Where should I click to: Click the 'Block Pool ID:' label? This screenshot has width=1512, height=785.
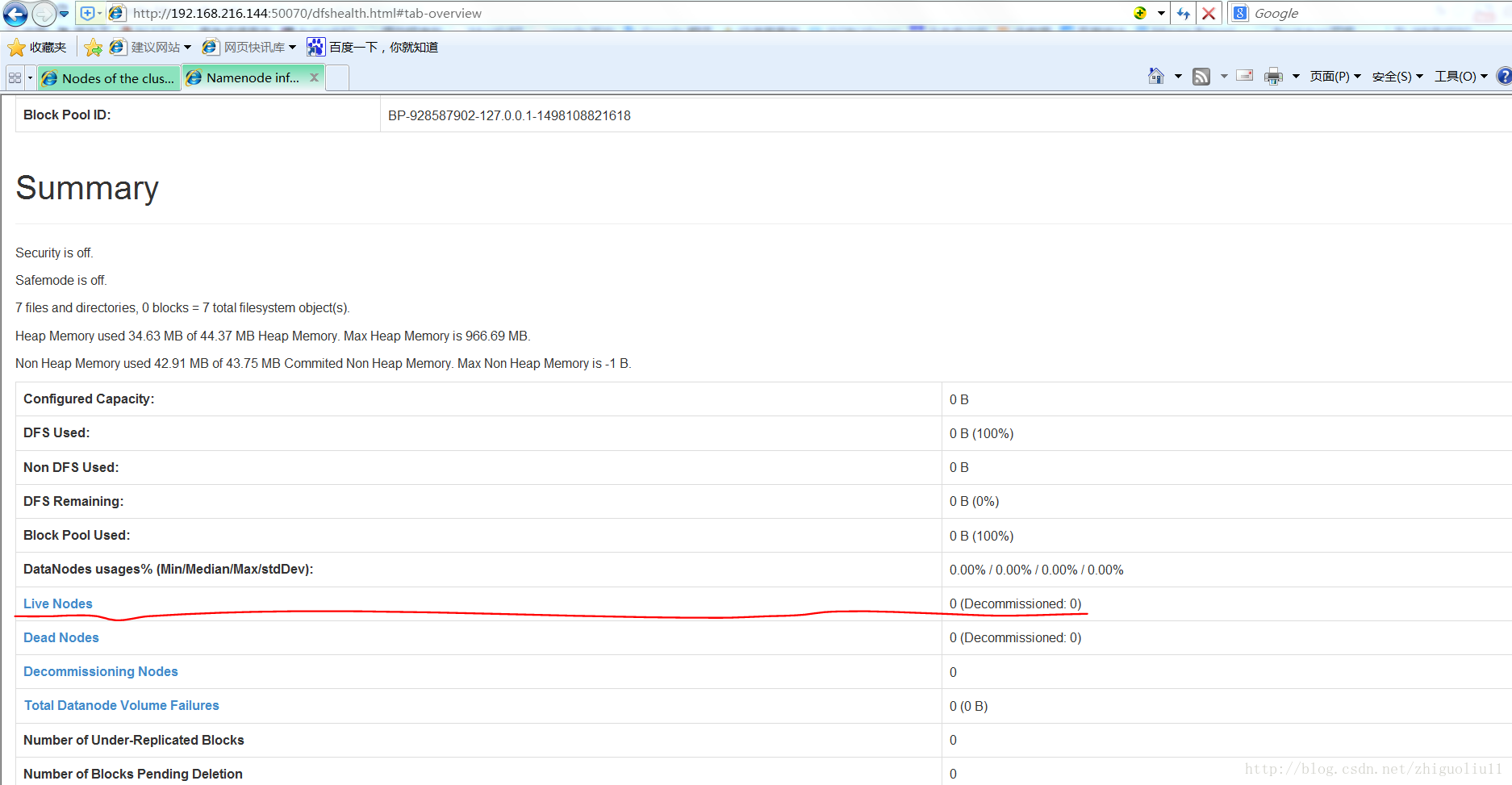pos(67,115)
